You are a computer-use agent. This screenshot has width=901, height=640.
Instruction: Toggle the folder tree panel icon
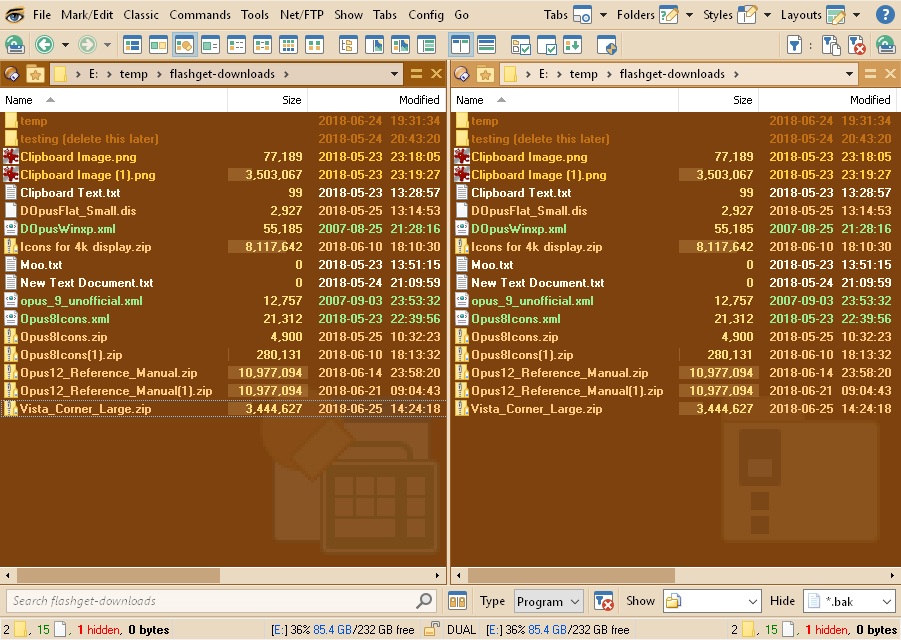point(348,45)
